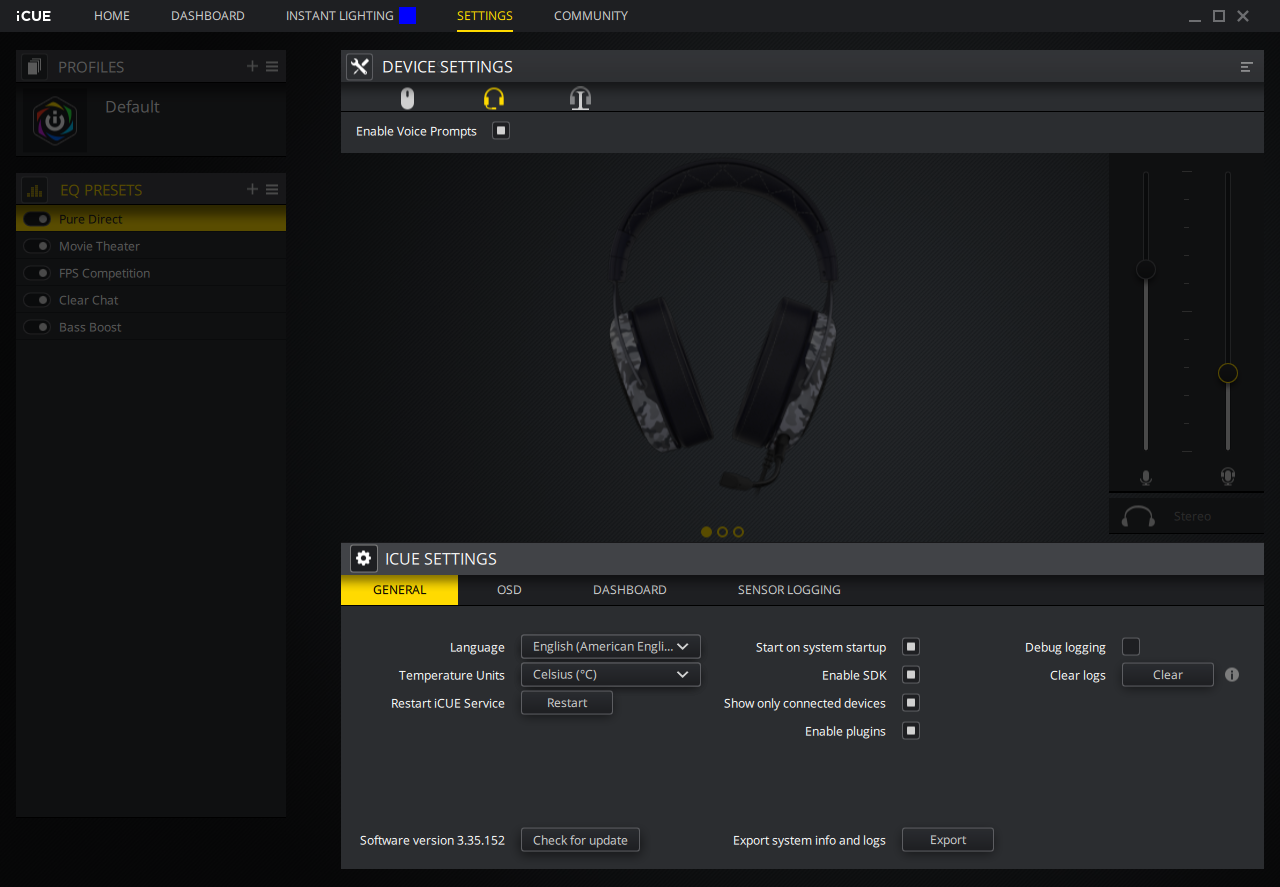This screenshot has width=1280, height=887.
Task: Click the iCUE Settings gear icon
Action: coord(364,559)
